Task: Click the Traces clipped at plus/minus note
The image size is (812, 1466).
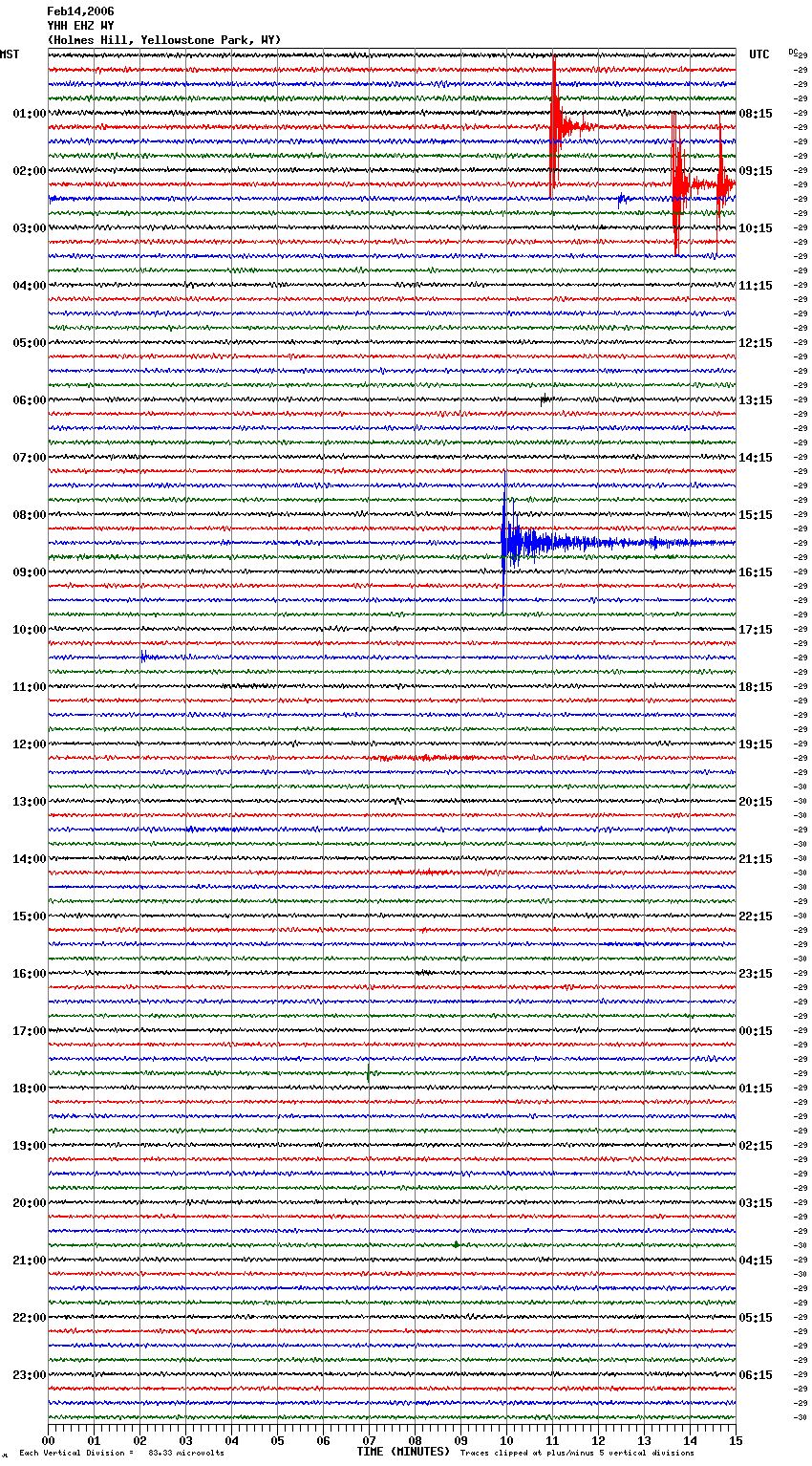Action: pos(577,1453)
